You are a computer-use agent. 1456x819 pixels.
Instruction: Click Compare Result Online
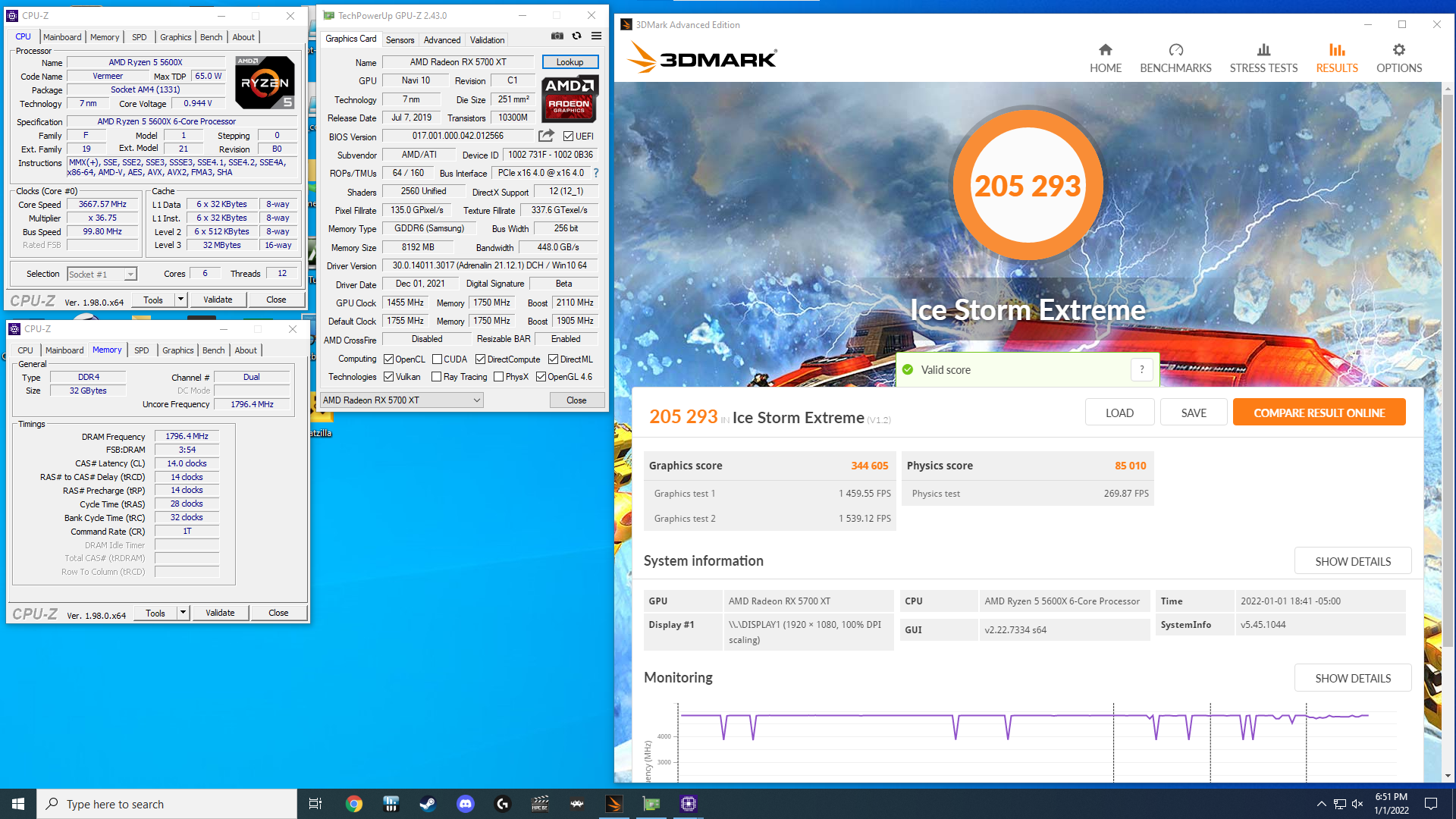(1319, 413)
